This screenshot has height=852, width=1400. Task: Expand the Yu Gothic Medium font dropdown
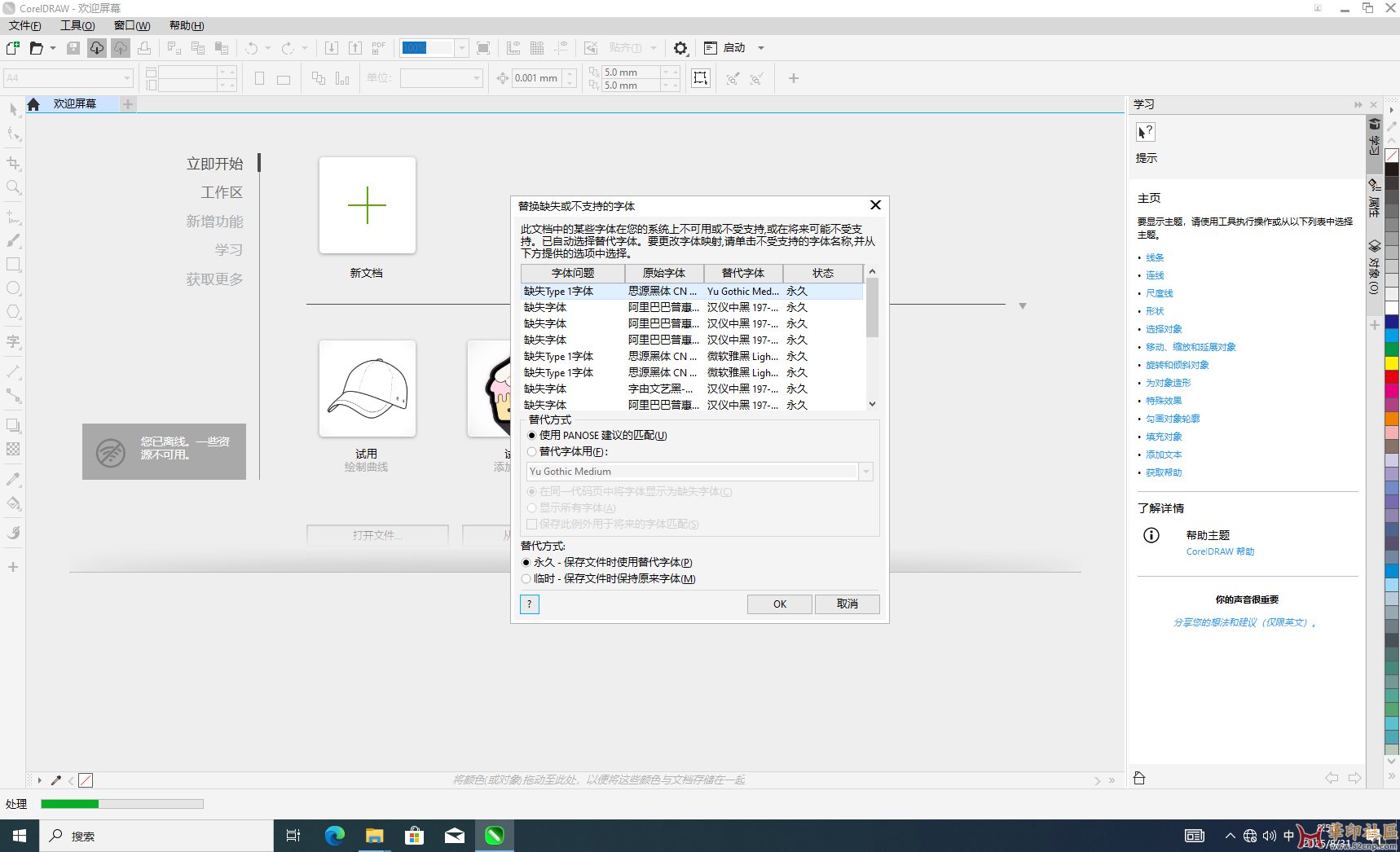coord(865,472)
